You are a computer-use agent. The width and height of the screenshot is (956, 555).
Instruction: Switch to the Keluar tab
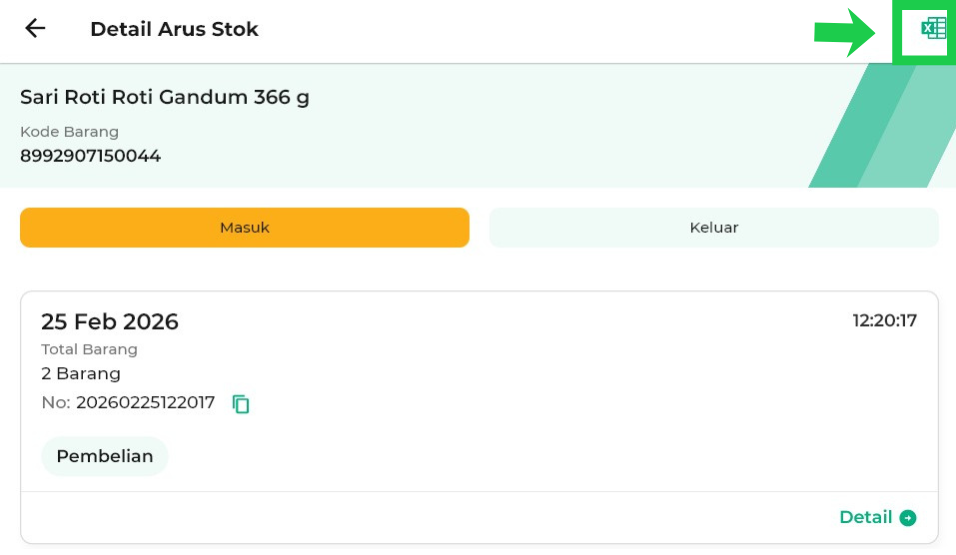click(x=713, y=228)
